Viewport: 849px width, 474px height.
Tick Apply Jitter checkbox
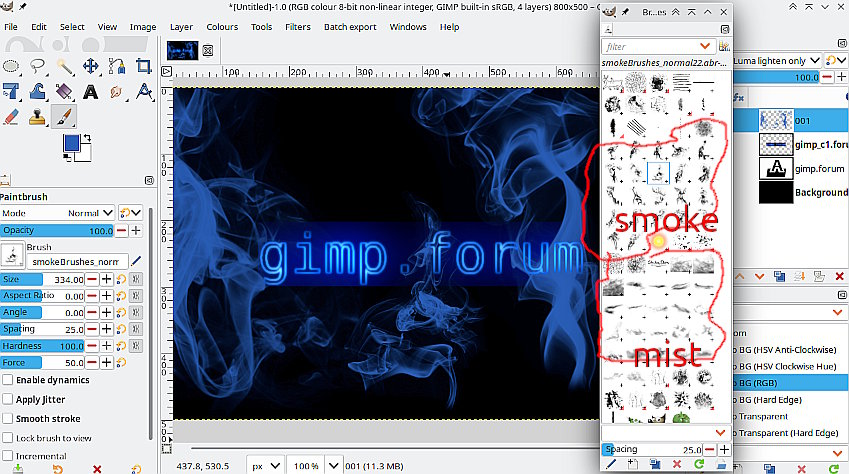(x=8, y=399)
